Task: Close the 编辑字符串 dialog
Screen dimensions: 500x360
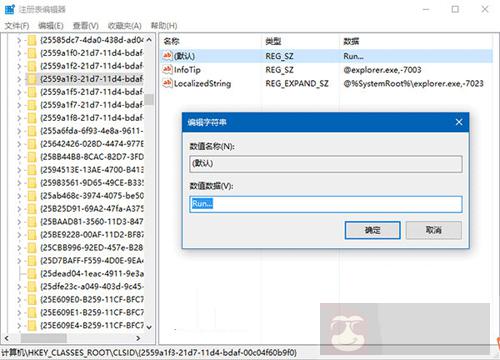Action: [459, 122]
